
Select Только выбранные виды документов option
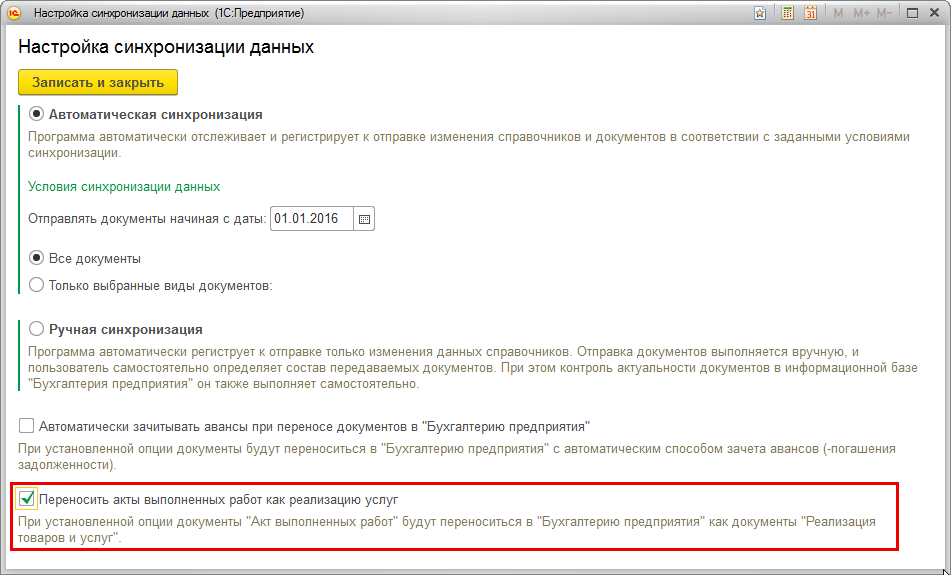coord(36,284)
